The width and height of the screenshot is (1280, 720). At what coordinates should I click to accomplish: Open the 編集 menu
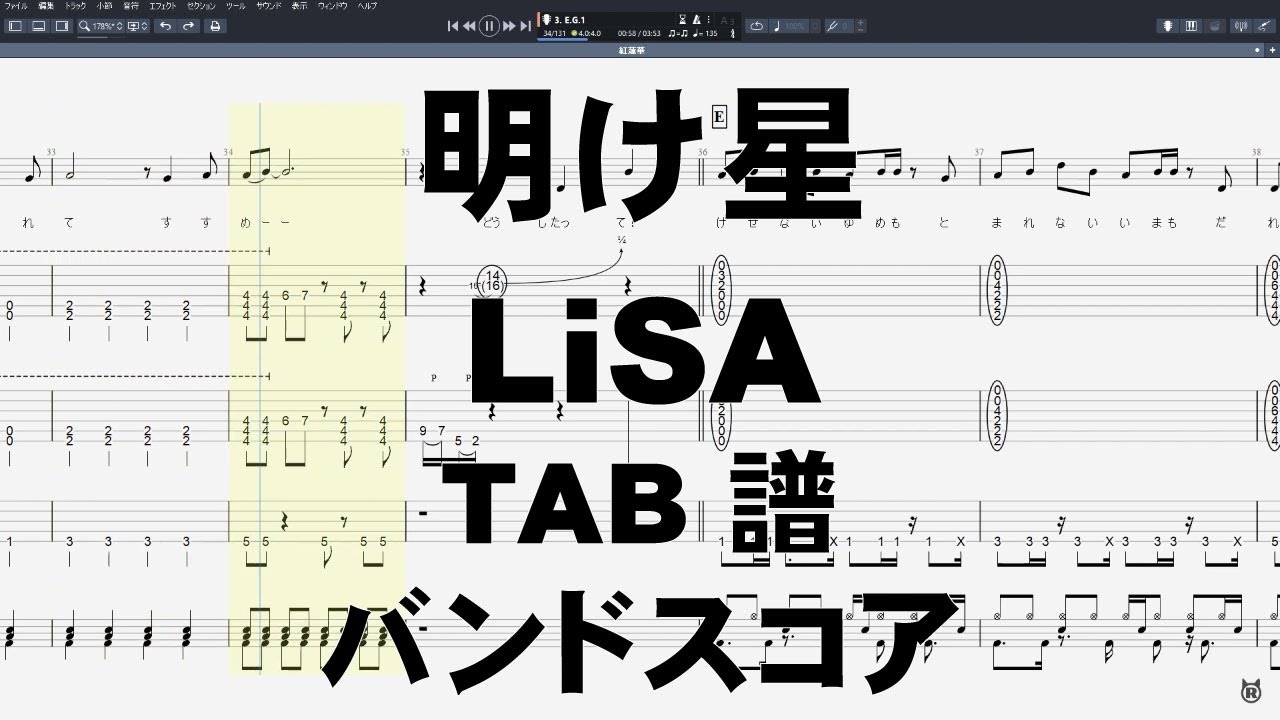[46, 6]
